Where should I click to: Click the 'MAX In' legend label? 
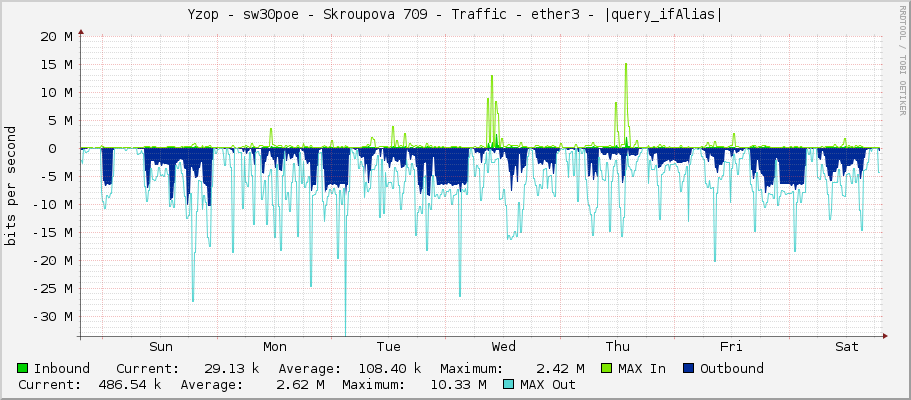coord(642,368)
